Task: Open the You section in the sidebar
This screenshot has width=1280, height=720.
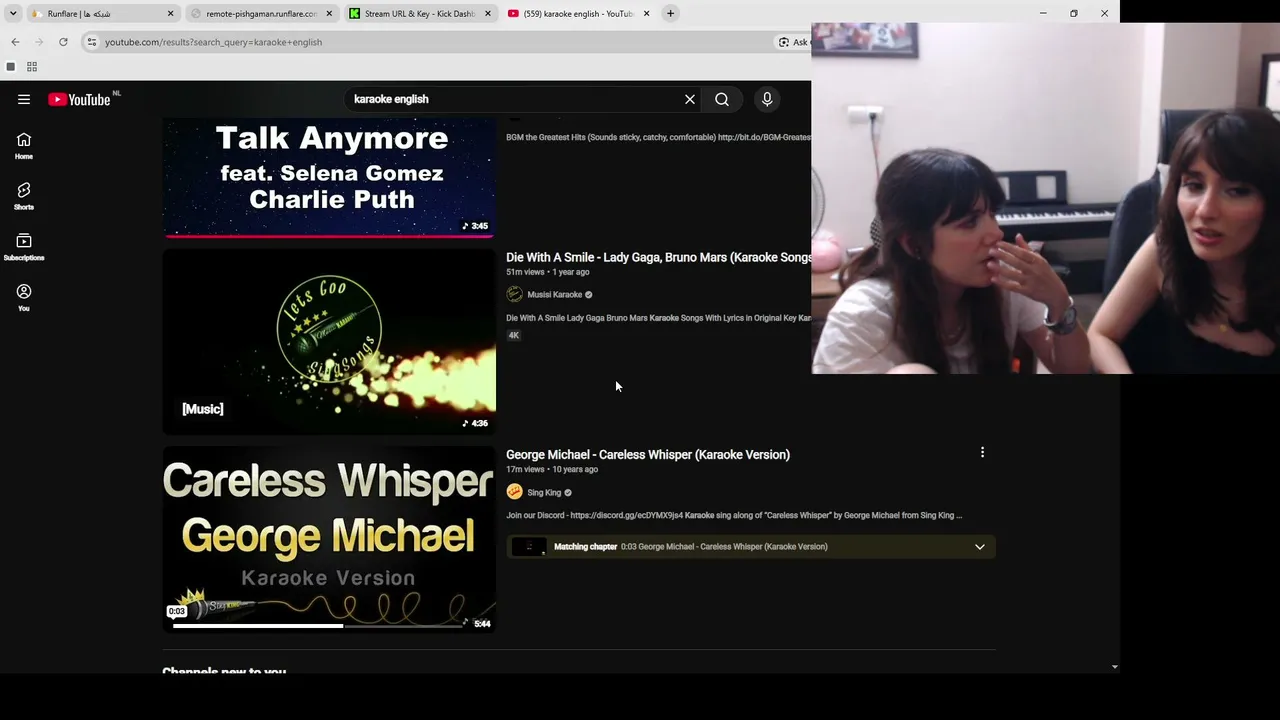Action: pos(24,297)
